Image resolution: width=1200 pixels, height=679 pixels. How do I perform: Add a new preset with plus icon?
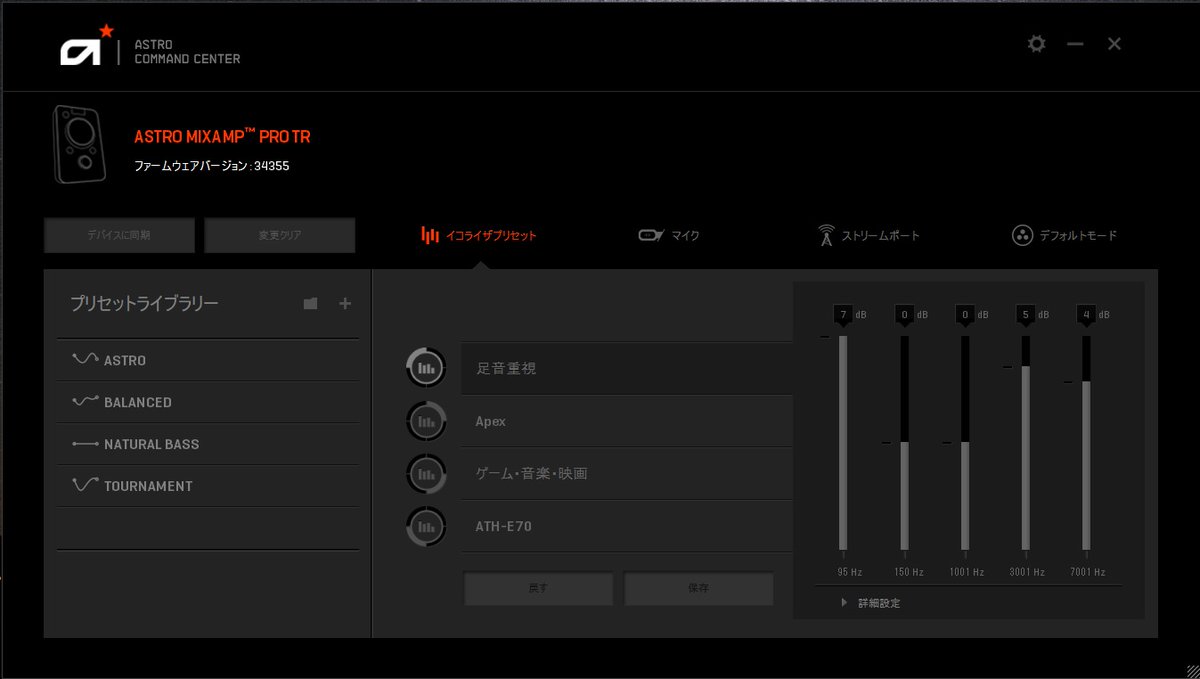tap(345, 304)
